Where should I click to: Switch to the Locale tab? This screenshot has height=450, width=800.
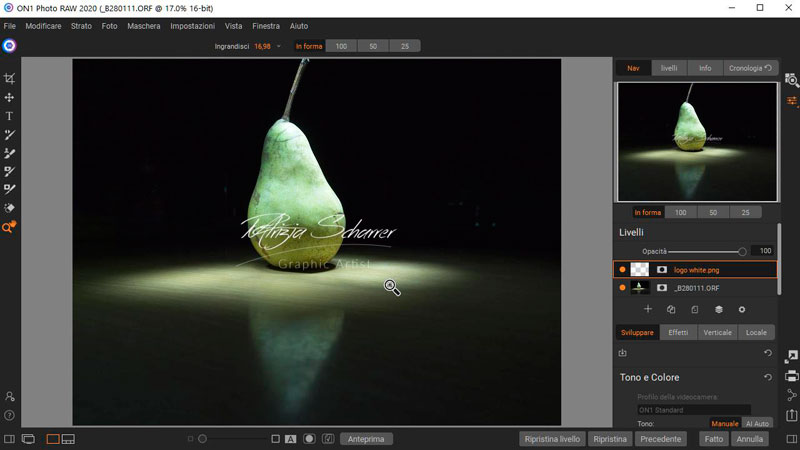pos(756,332)
